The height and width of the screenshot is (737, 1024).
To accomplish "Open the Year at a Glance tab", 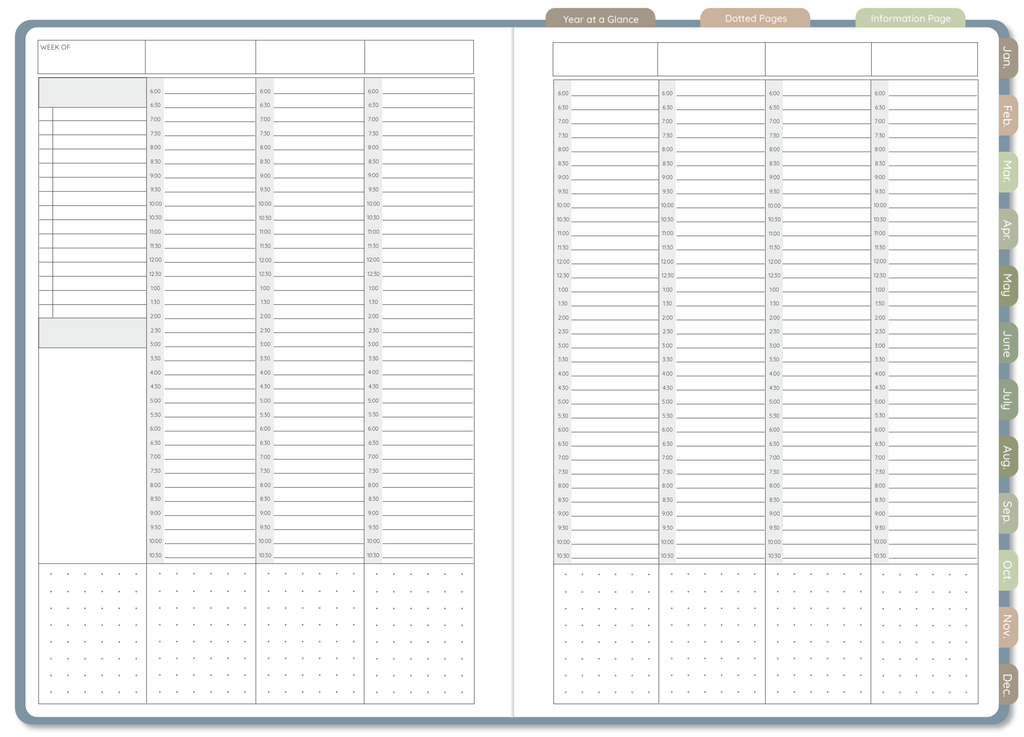I will [x=600, y=18].
